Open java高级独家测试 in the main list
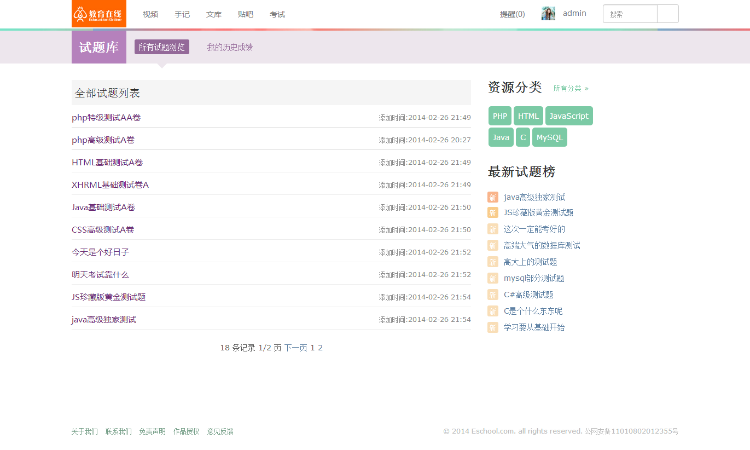 pyautogui.click(x=104, y=319)
